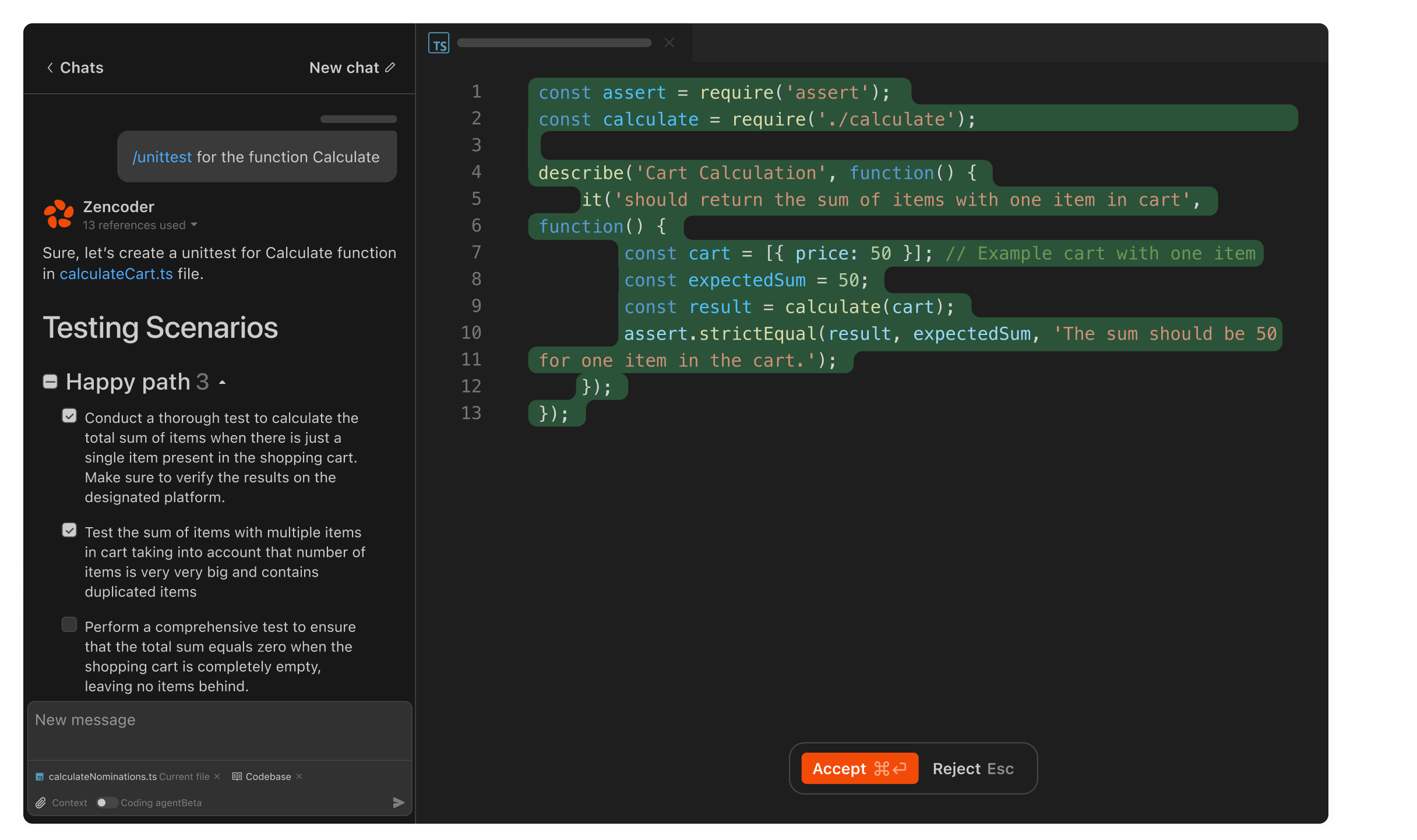Expand the 13 references used dropdown
The width and height of the screenshot is (1417, 840).
[x=140, y=225]
